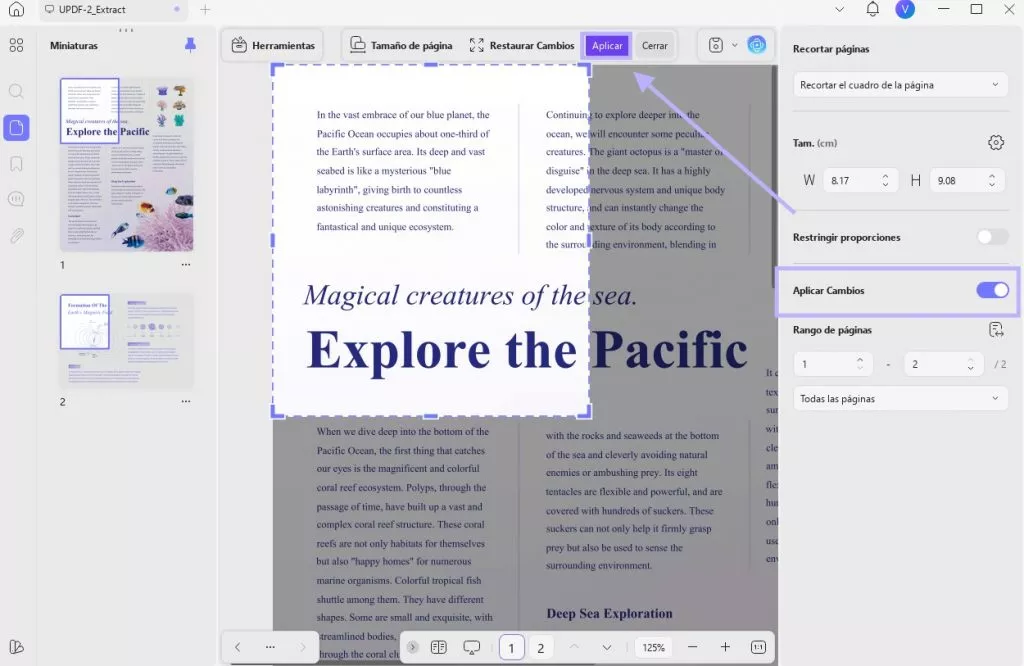Image resolution: width=1024 pixels, height=666 pixels.
Task: Expand the save options arrow
Action: point(735,45)
